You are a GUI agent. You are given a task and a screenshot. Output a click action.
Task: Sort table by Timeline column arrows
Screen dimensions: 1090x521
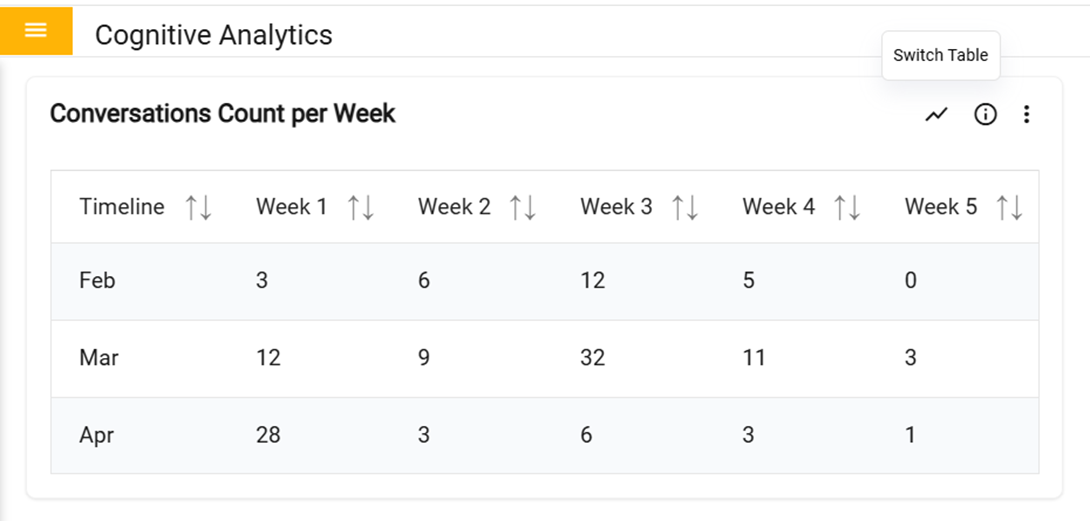(199, 207)
